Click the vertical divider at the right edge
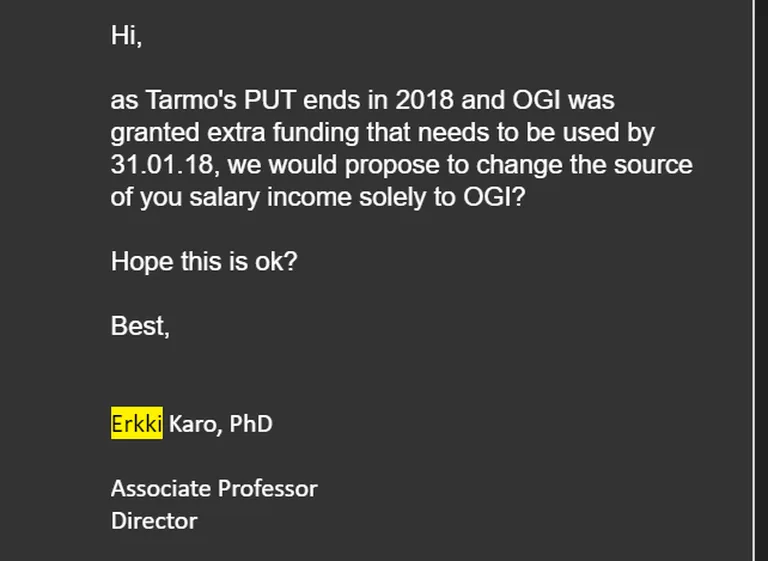Image resolution: width=768 pixels, height=561 pixels. [754, 280]
